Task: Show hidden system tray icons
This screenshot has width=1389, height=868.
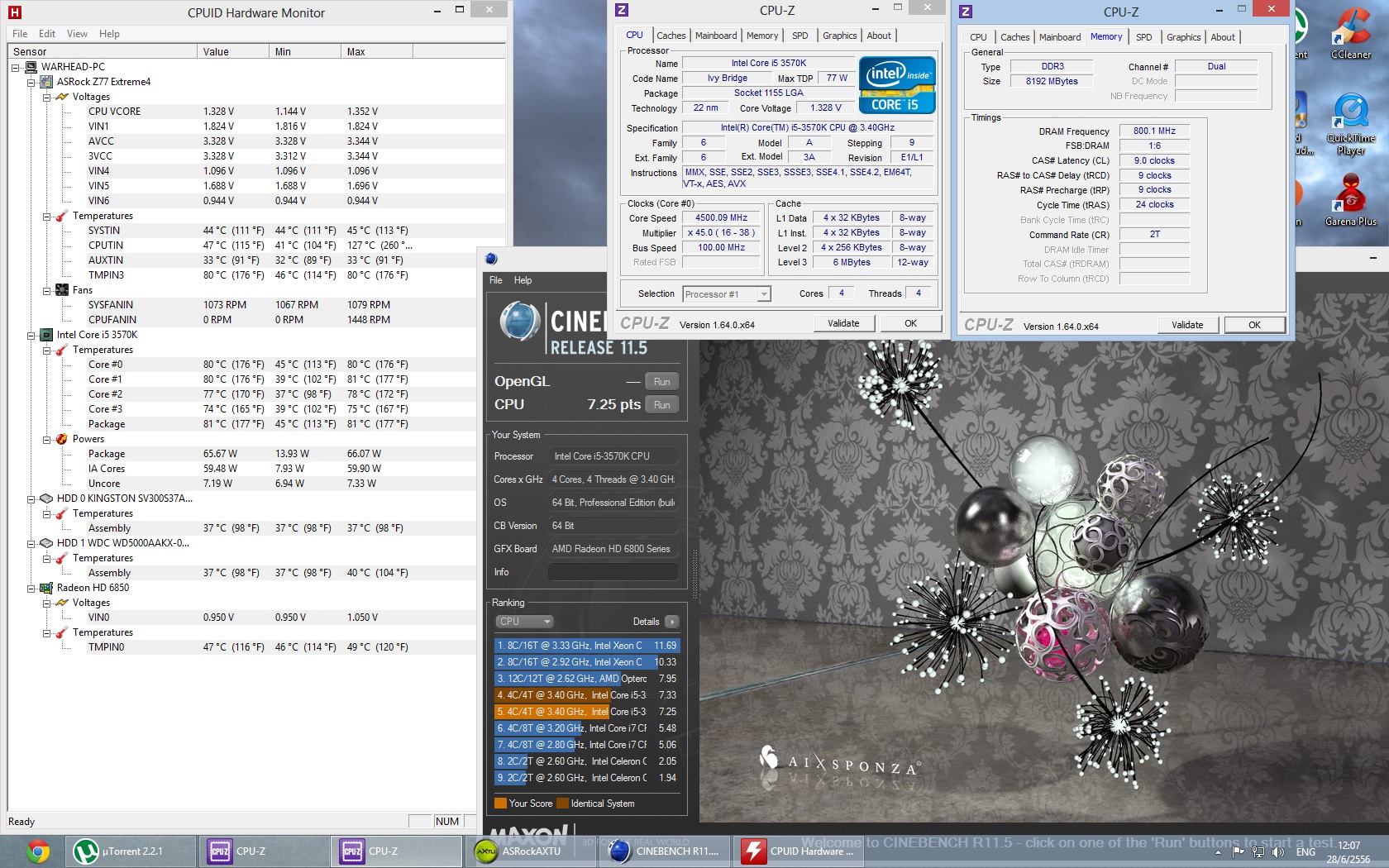Action: pos(1219,852)
